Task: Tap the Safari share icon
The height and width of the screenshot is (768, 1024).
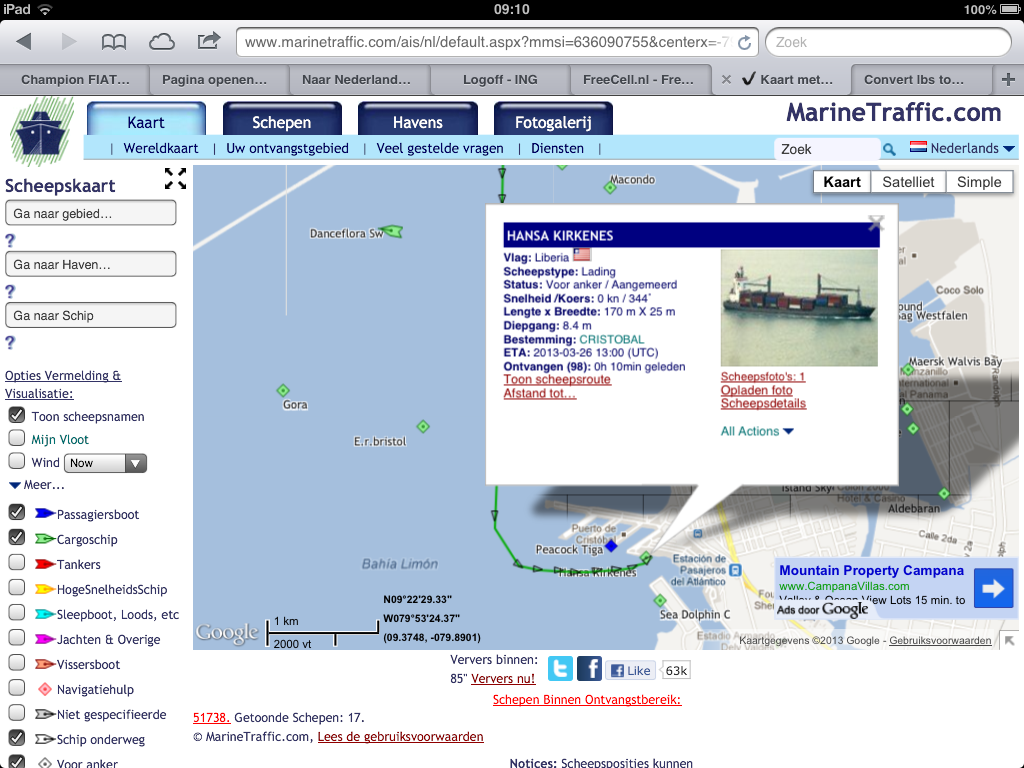Action: coord(209,41)
